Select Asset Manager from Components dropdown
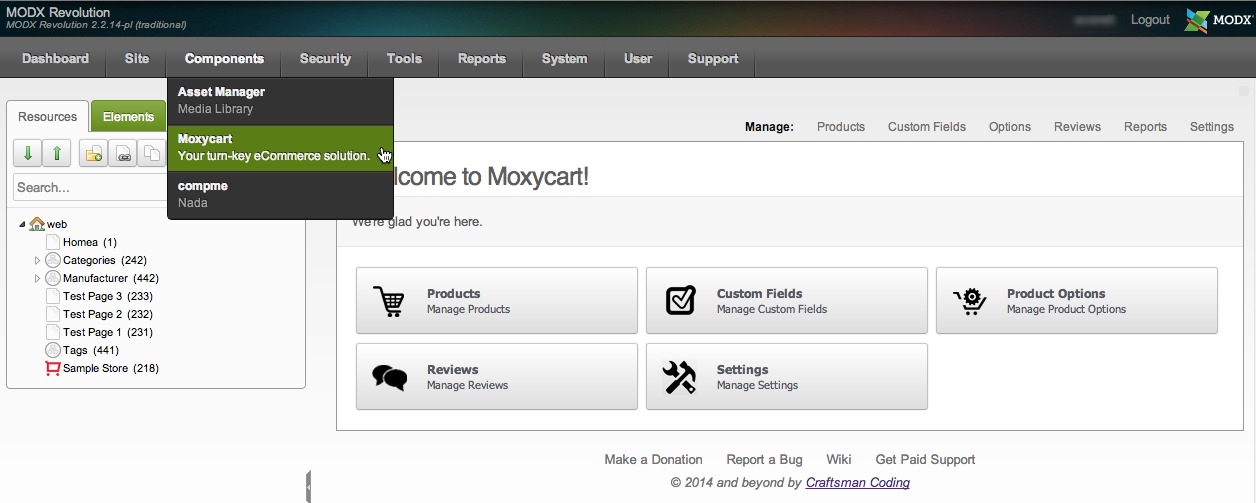Screen dimensions: 1256x503 (280, 100)
